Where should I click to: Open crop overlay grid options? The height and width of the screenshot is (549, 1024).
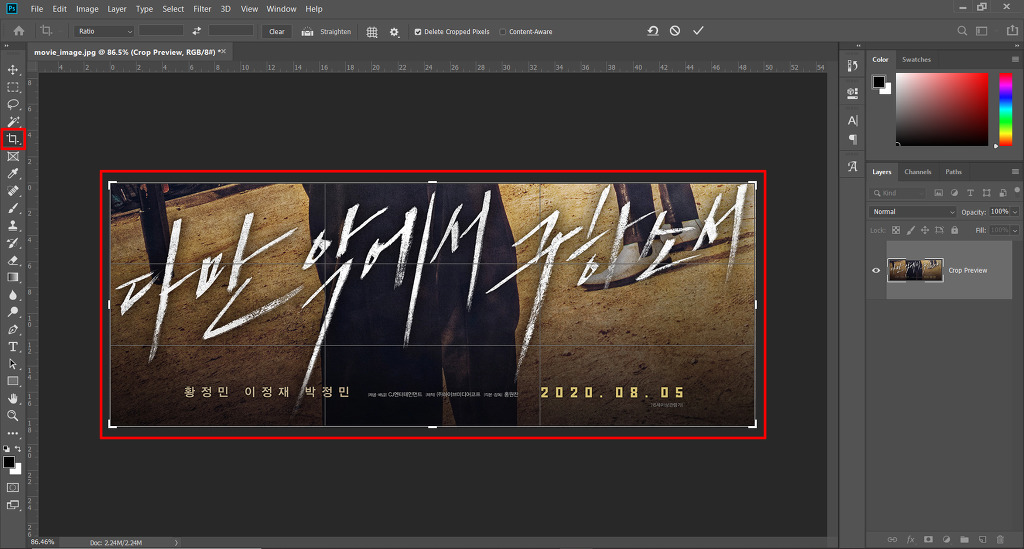click(x=372, y=31)
